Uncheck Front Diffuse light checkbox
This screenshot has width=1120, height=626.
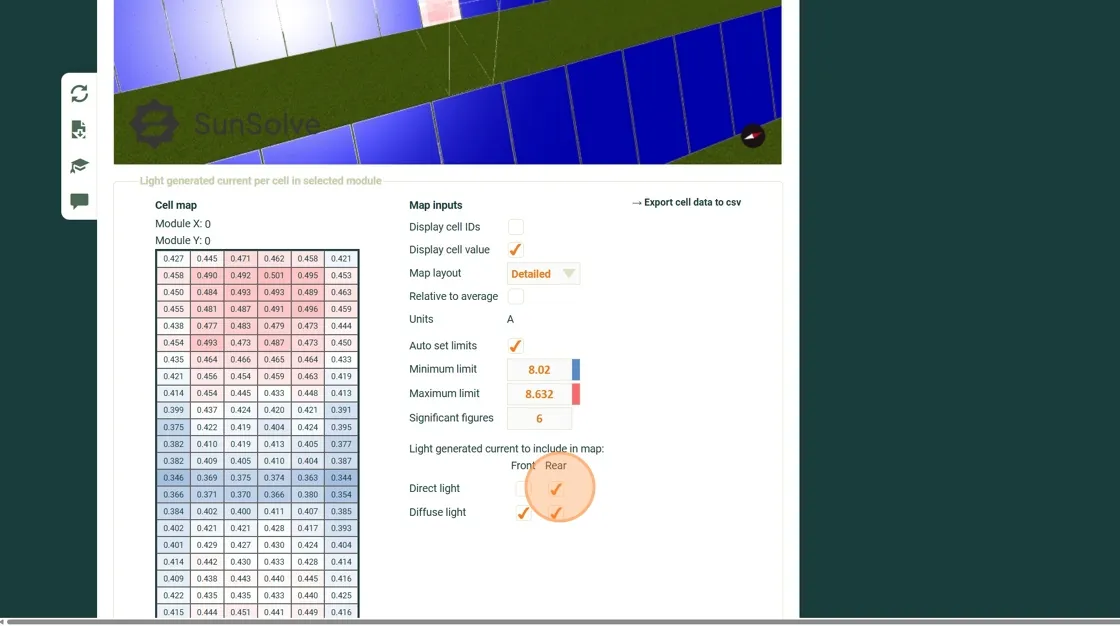coord(523,513)
